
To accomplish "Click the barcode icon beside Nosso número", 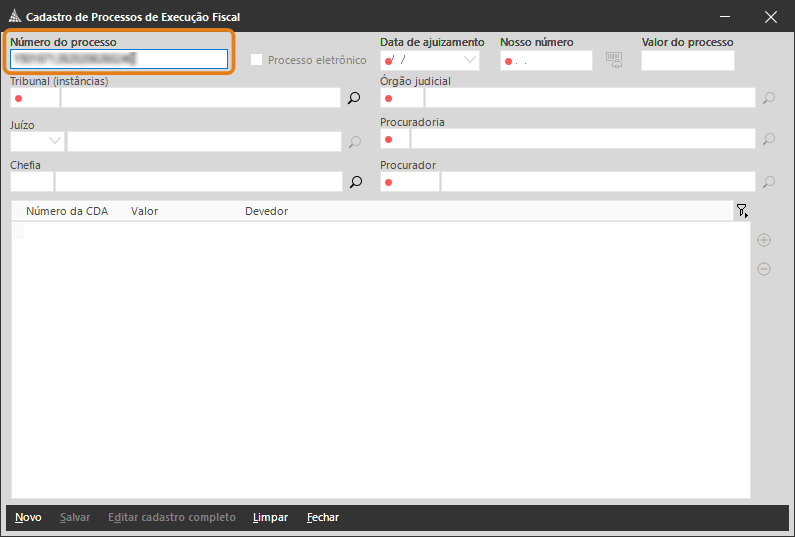I will click(x=614, y=60).
